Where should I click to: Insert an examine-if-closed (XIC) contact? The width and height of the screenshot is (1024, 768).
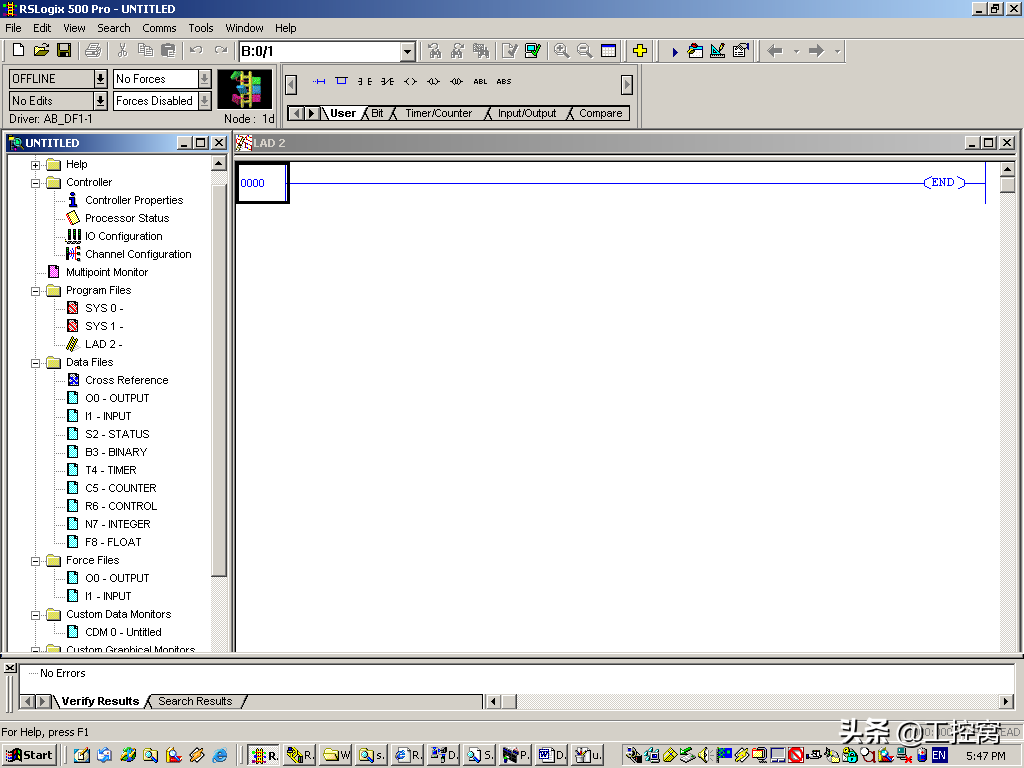click(364, 82)
